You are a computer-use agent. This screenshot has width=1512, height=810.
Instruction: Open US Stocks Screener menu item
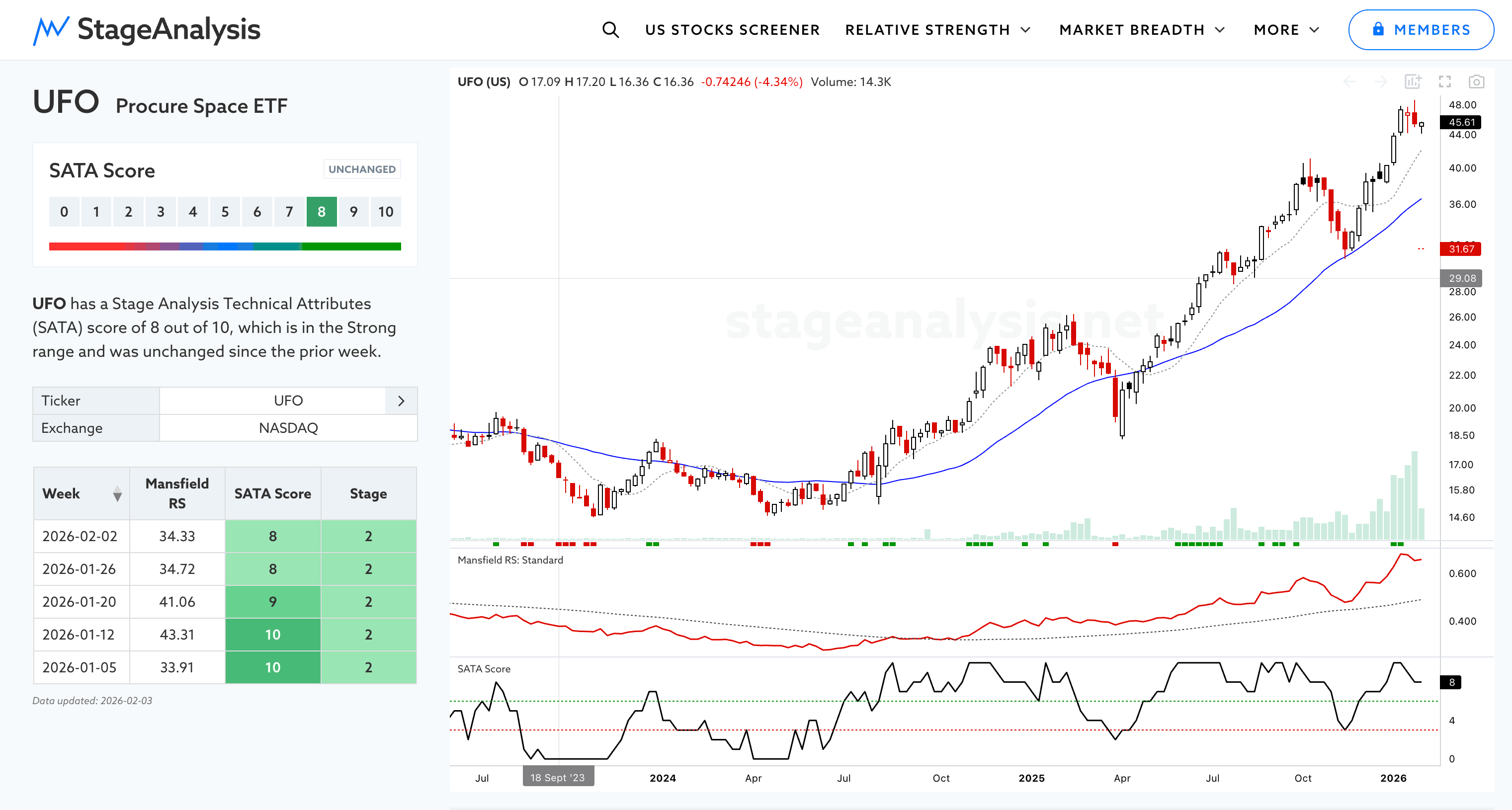[732, 29]
